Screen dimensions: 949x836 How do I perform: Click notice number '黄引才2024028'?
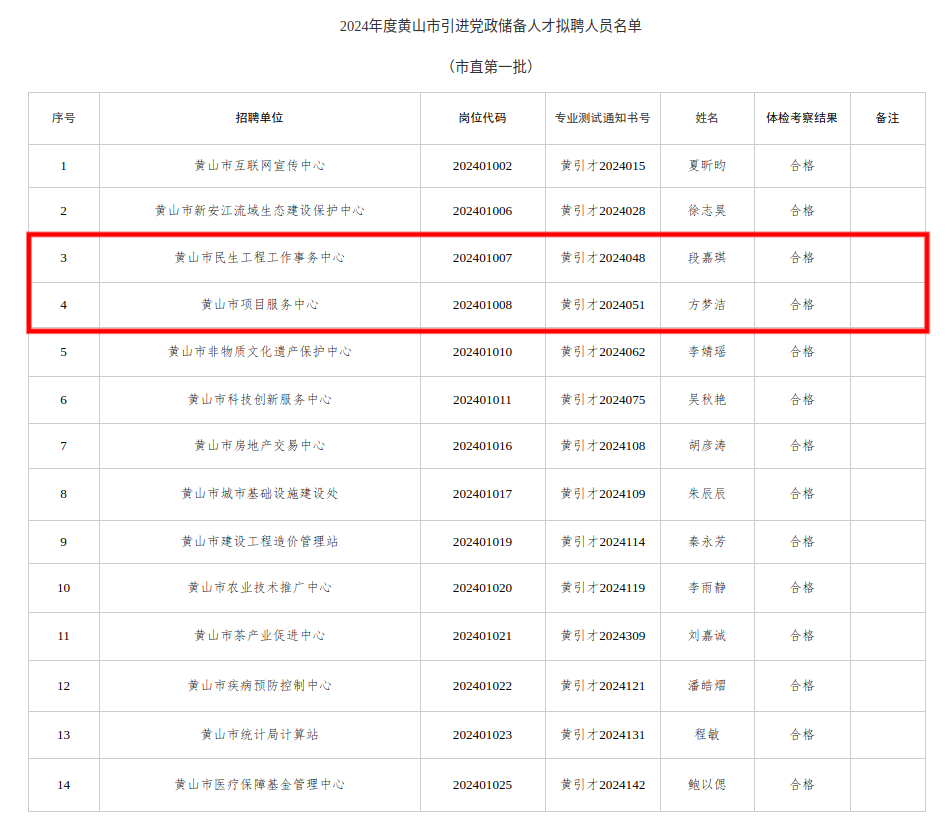pyautogui.click(x=603, y=211)
